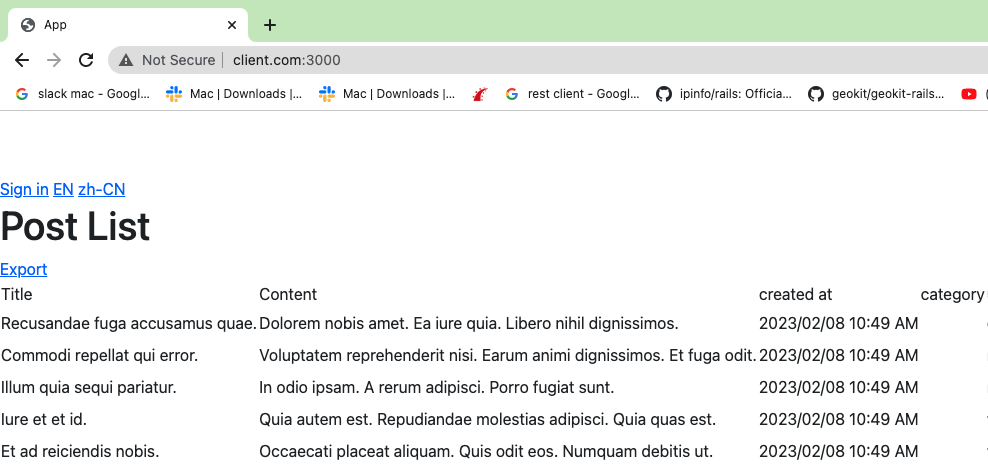Open the second Mac Downloads Slack bookmark

point(388,94)
